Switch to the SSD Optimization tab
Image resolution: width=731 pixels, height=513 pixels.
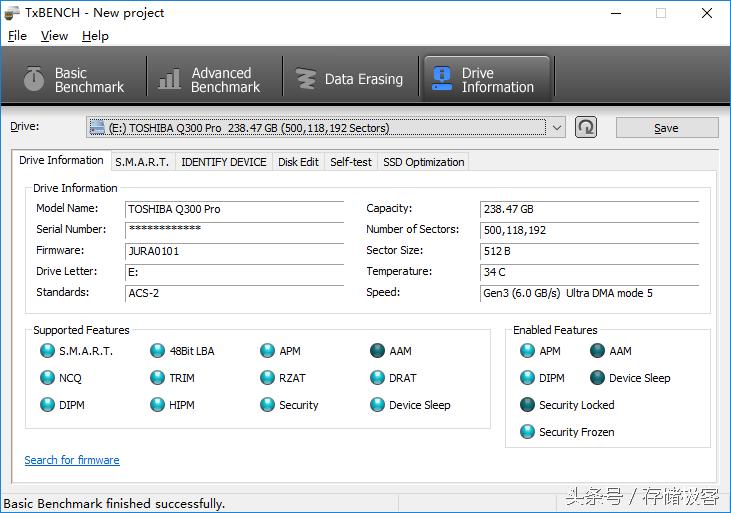coord(423,162)
